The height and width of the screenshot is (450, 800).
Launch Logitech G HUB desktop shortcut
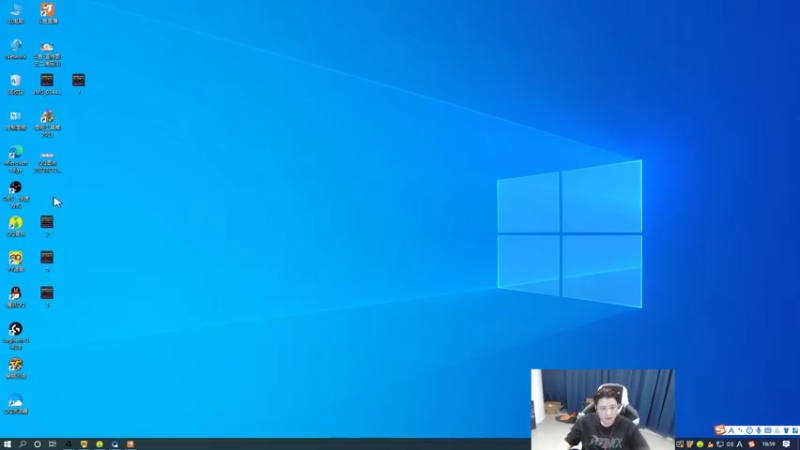click(x=16, y=336)
